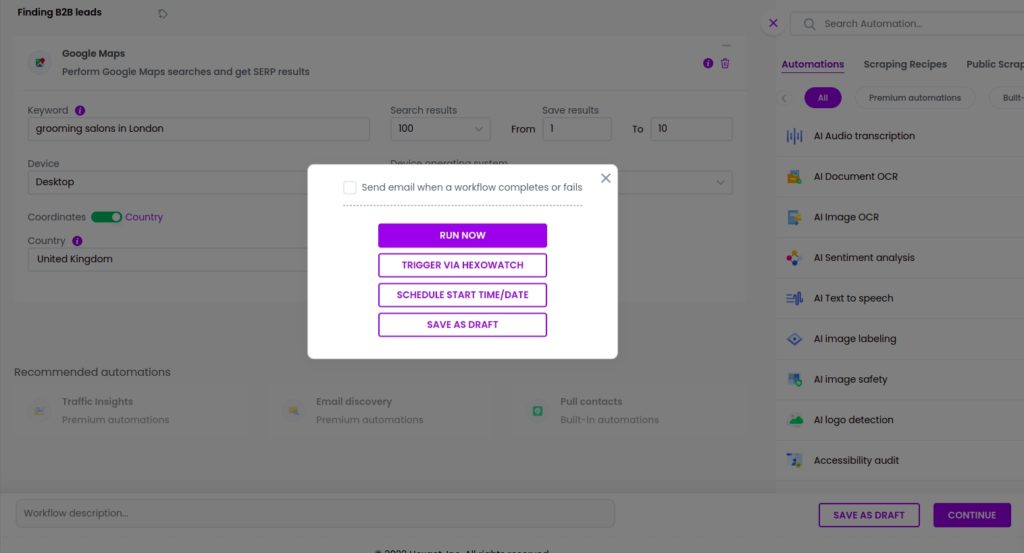Image resolution: width=1024 pixels, height=553 pixels.
Task: Click the AI Audio transcription icon
Action: (794, 136)
